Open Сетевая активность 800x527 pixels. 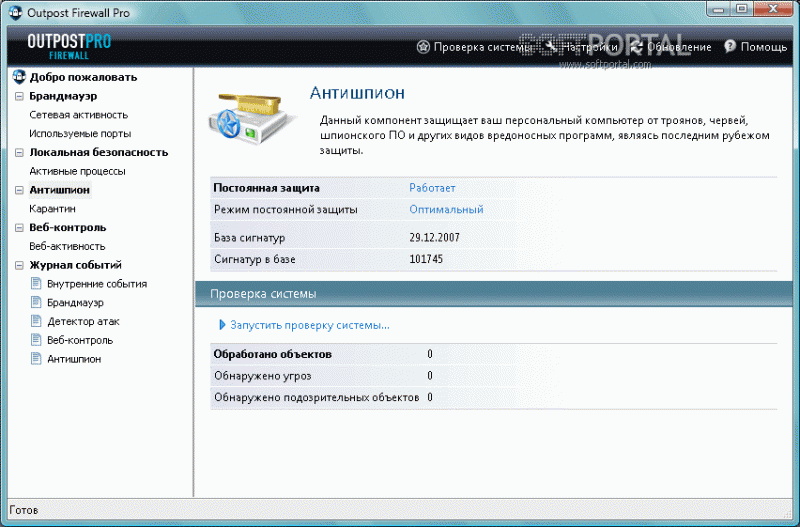(79, 115)
